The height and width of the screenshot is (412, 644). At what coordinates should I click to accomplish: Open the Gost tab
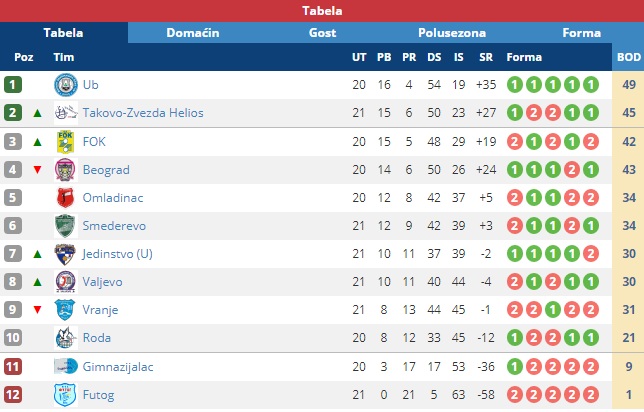tap(322, 33)
